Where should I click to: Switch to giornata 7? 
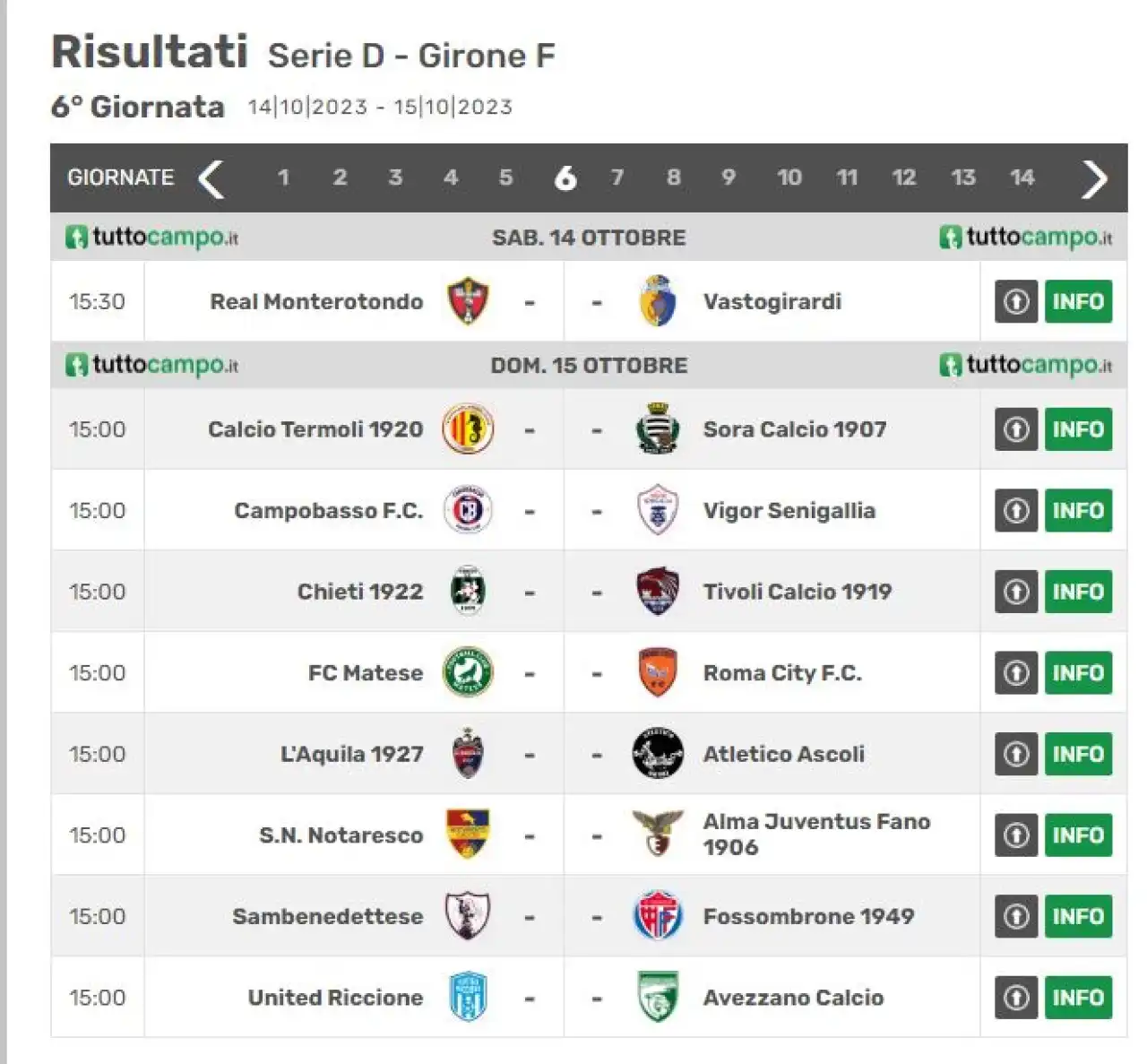617,177
